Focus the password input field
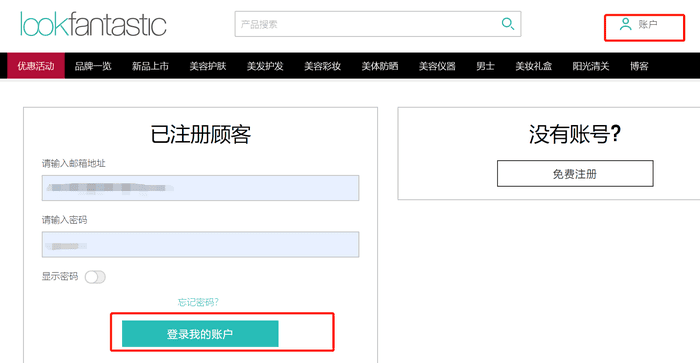Image resolution: width=700 pixels, height=363 pixels. click(x=200, y=244)
